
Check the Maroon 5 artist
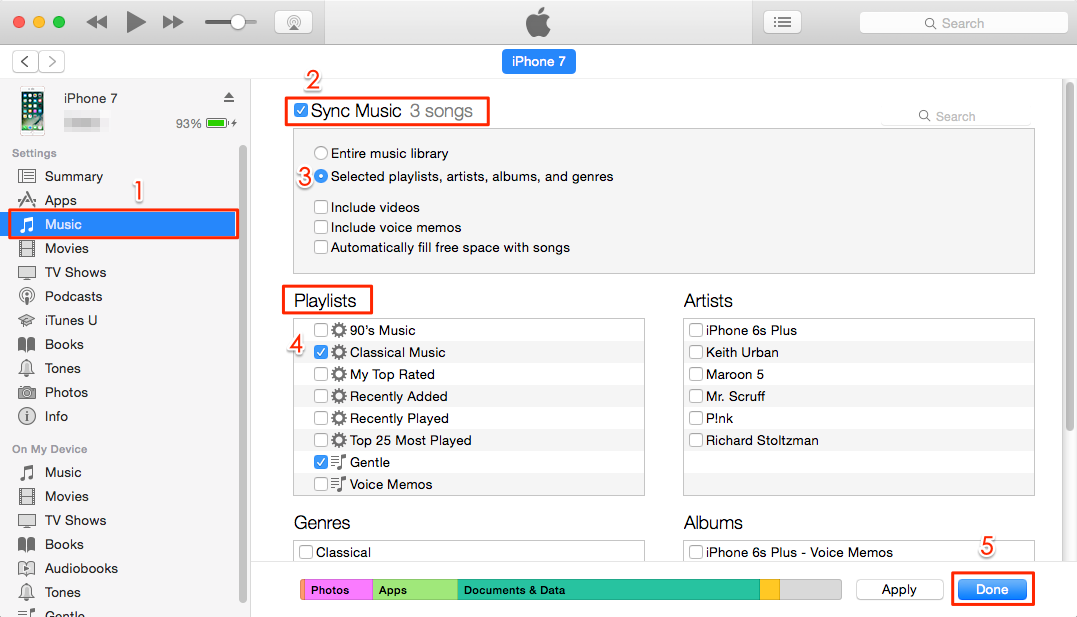coord(696,374)
